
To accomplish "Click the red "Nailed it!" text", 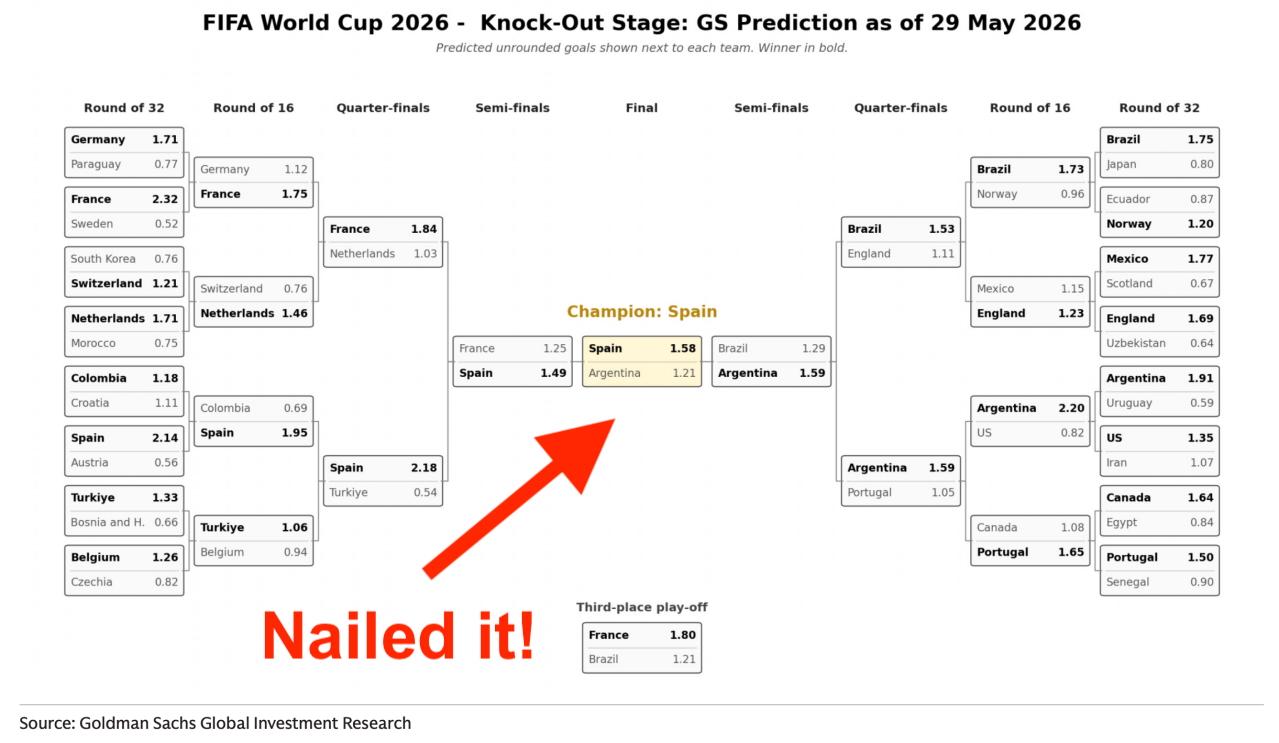I will point(398,636).
